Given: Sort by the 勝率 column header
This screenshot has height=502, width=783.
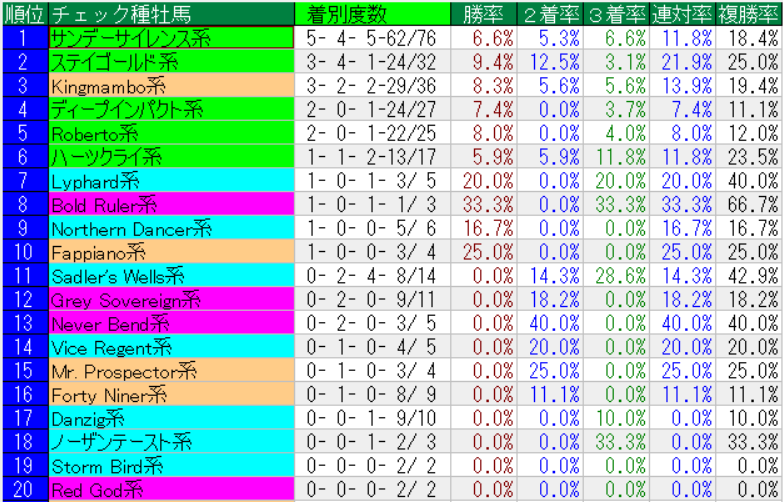Looking at the screenshot, I should click(484, 13).
